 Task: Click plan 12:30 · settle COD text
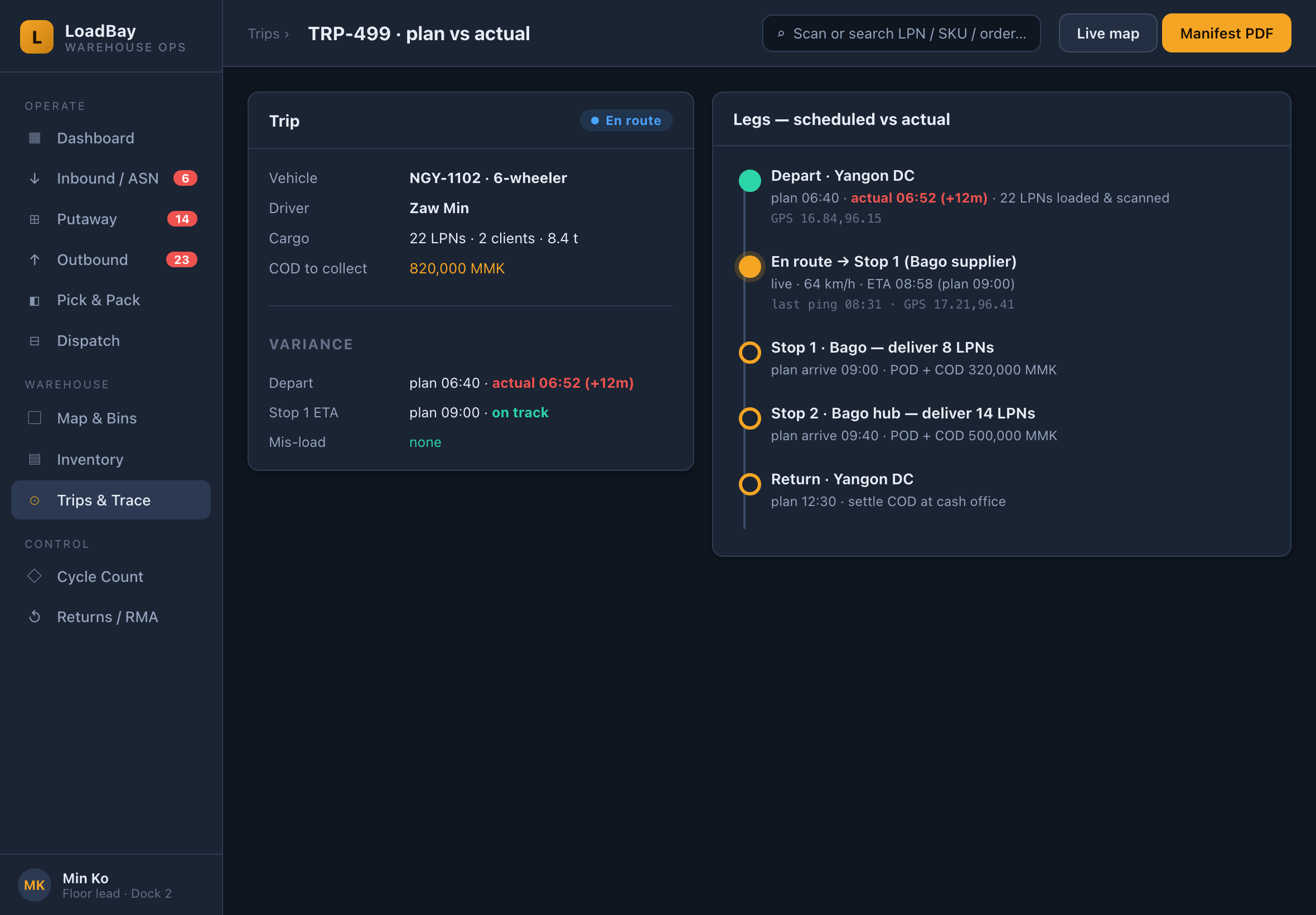point(888,502)
